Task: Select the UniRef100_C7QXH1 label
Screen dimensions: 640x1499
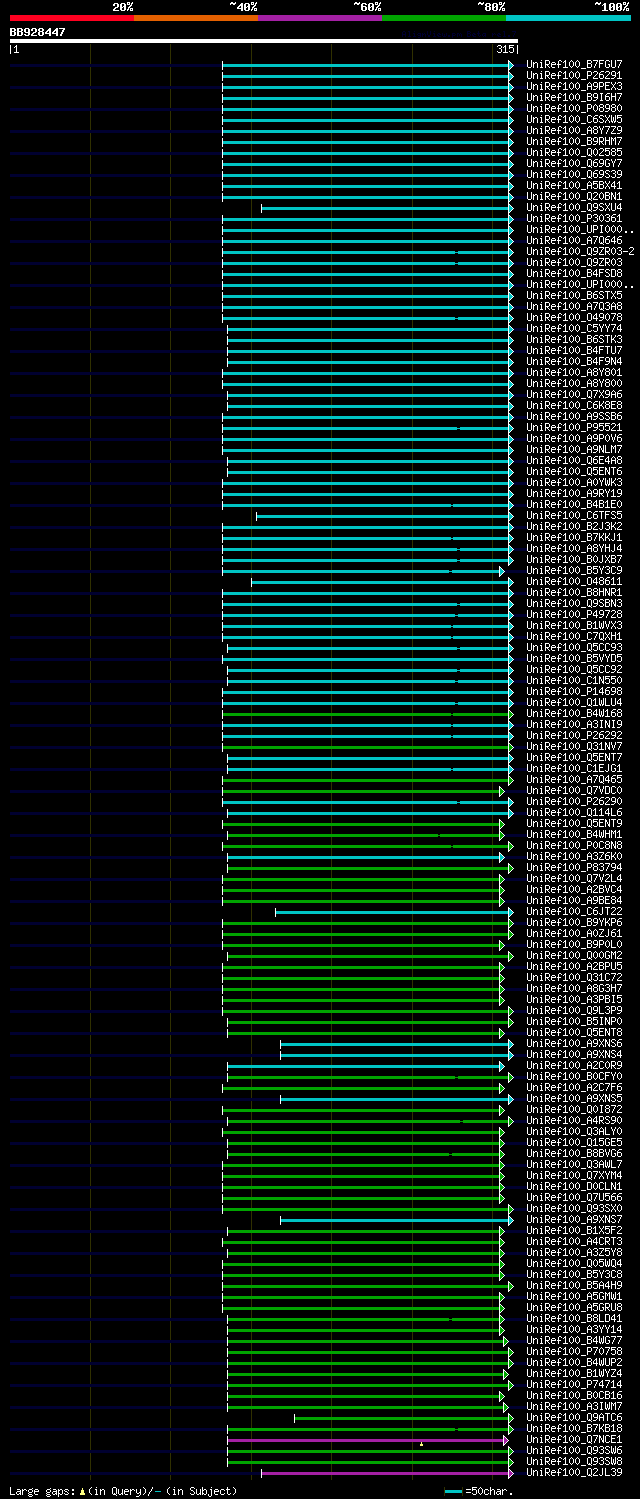Action: click(x=574, y=636)
